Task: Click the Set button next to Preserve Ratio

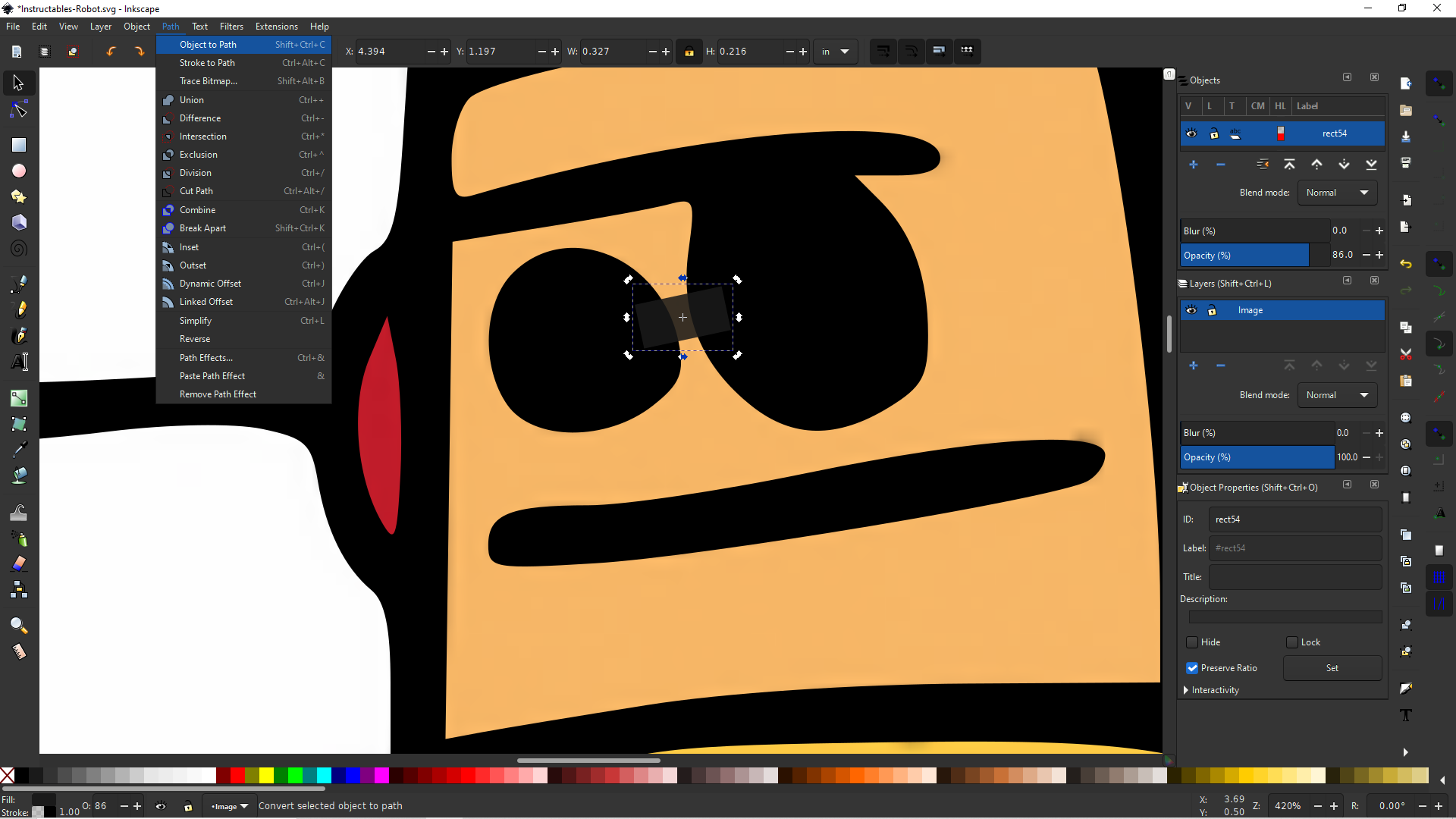Action: pyautogui.click(x=1332, y=668)
